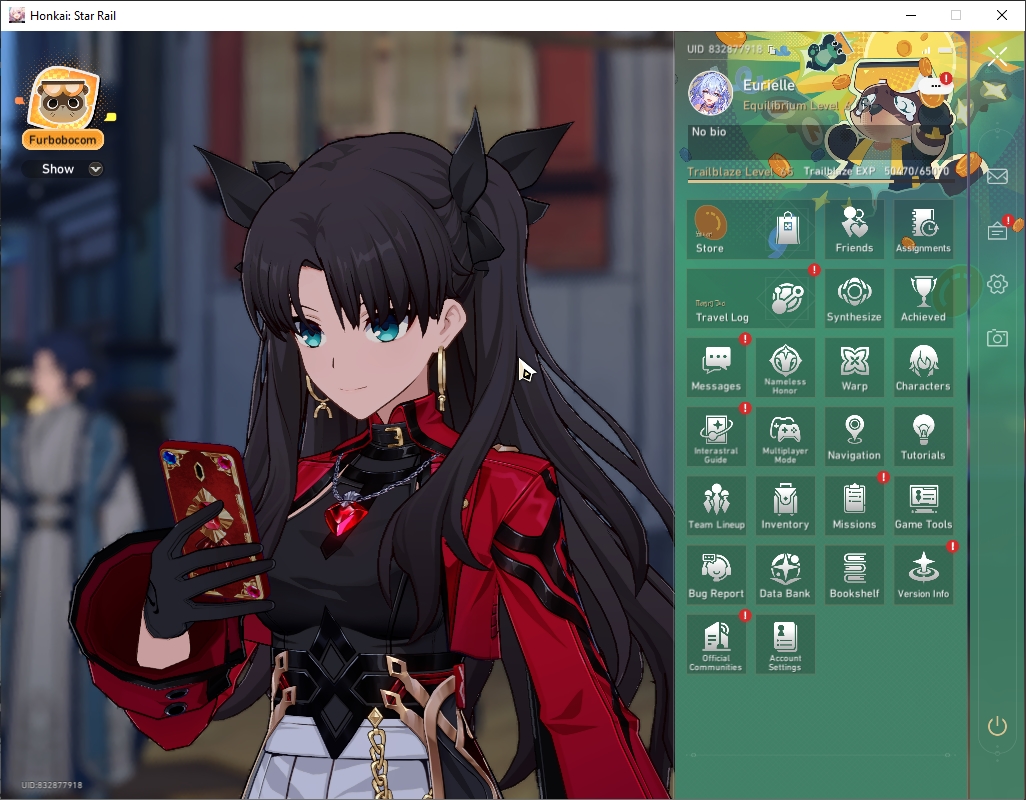Click the Eurielle profile avatar

tap(710, 93)
